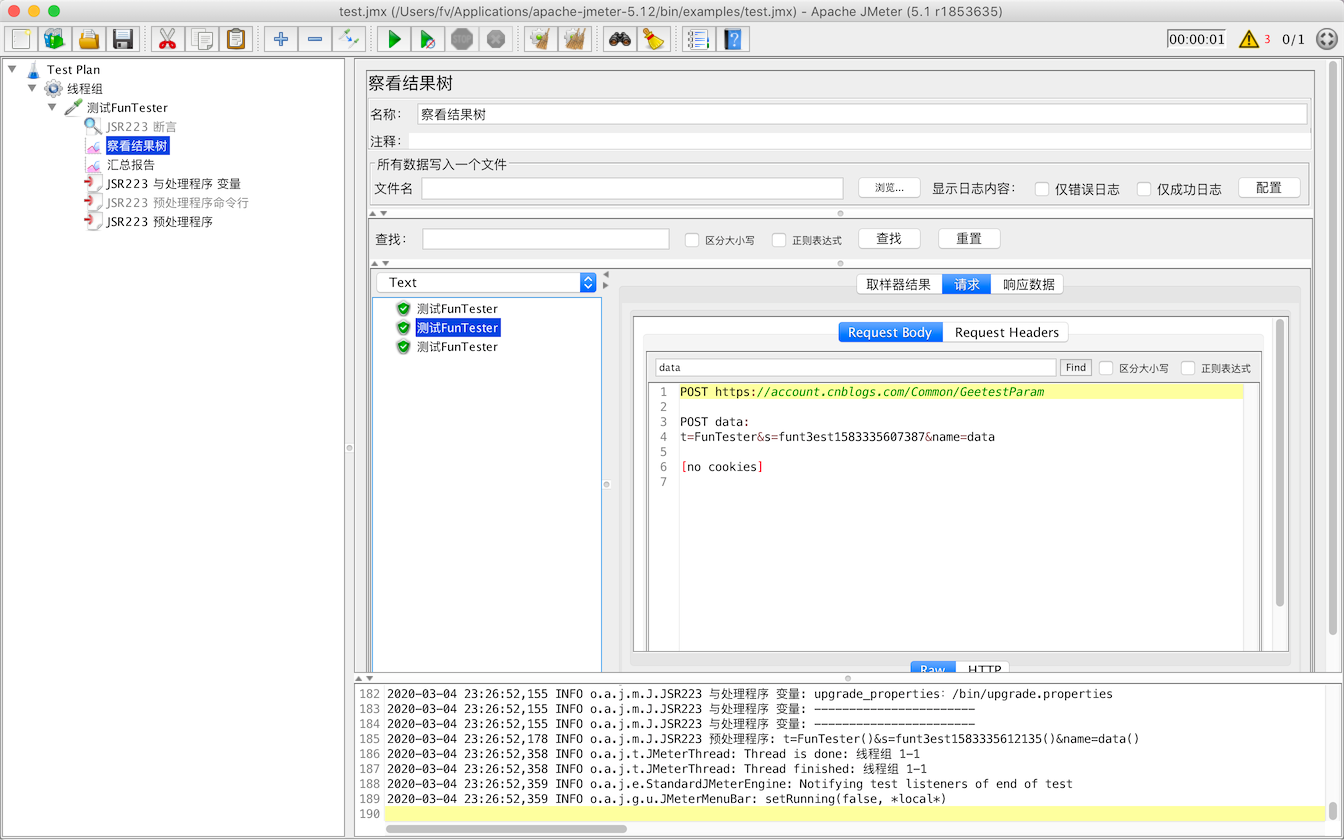Switch to the 取样器结果 tab
Image resolution: width=1344 pixels, height=840 pixels.
899,284
